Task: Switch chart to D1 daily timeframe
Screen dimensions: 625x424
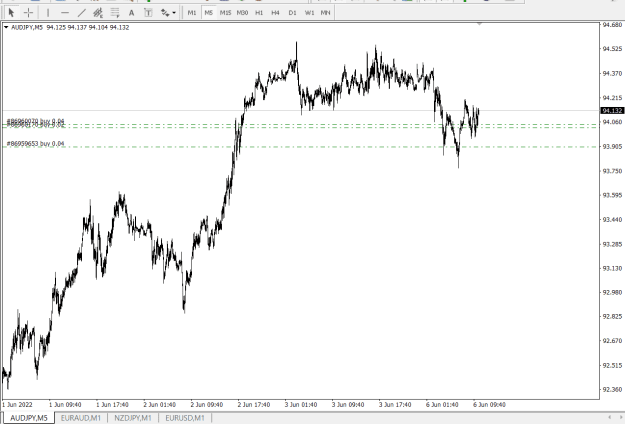Action: (292, 13)
